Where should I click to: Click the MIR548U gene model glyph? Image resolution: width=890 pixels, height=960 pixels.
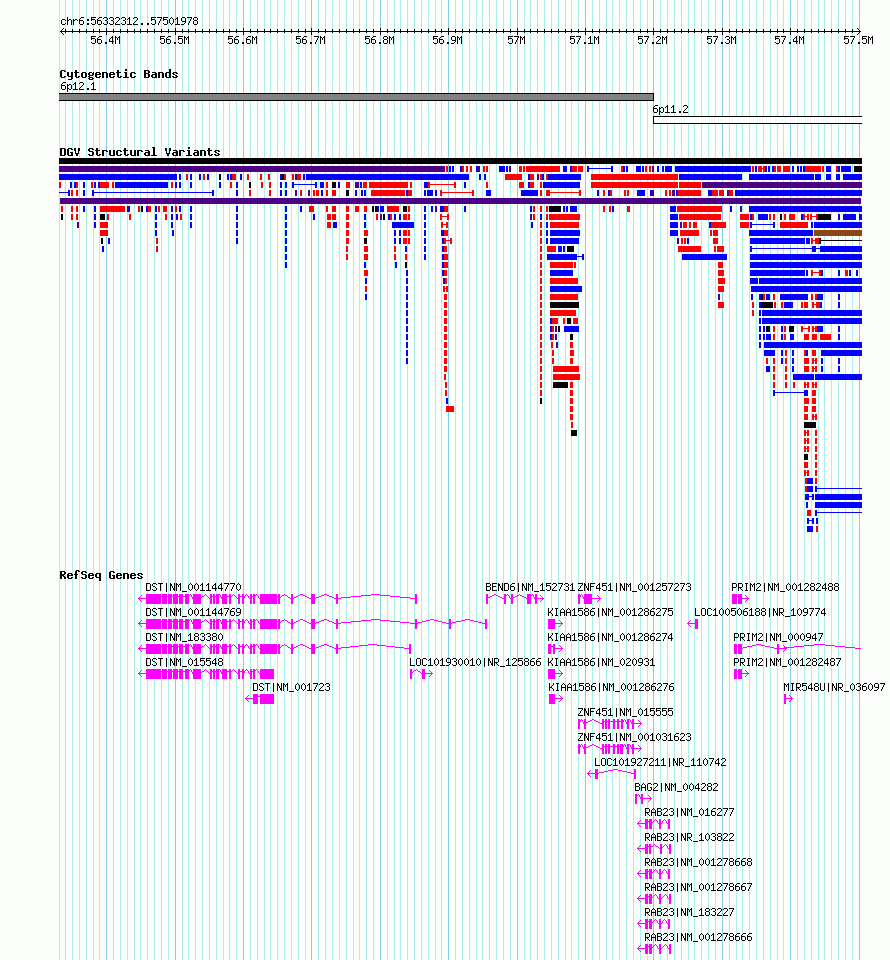(788, 699)
